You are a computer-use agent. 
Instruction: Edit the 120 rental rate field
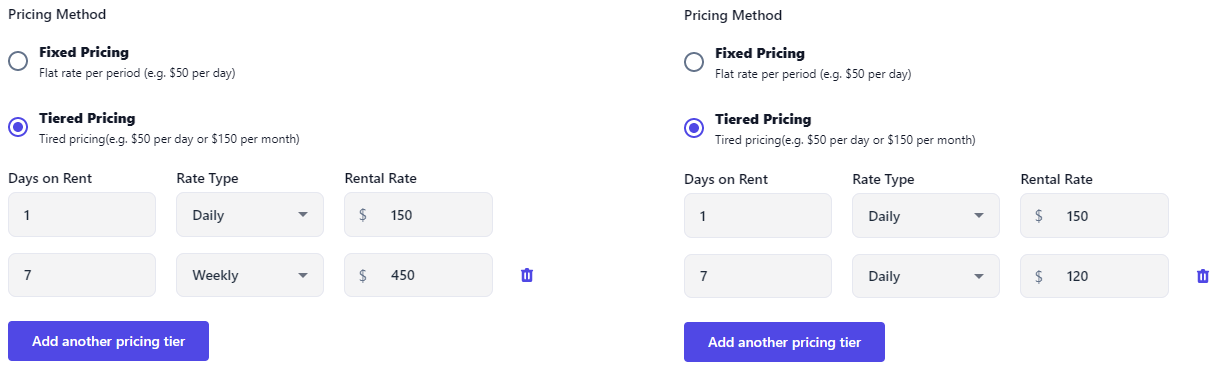click(1094, 276)
